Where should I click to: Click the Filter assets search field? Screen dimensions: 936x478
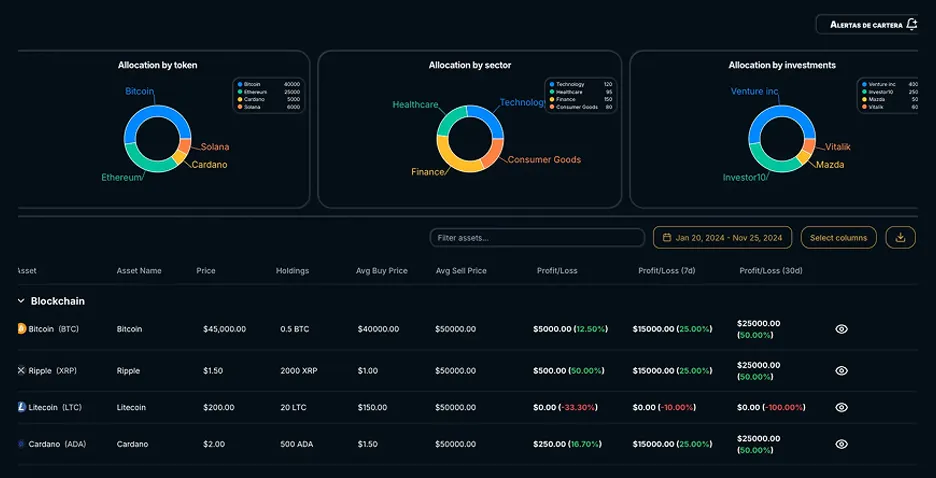pos(537,238)
